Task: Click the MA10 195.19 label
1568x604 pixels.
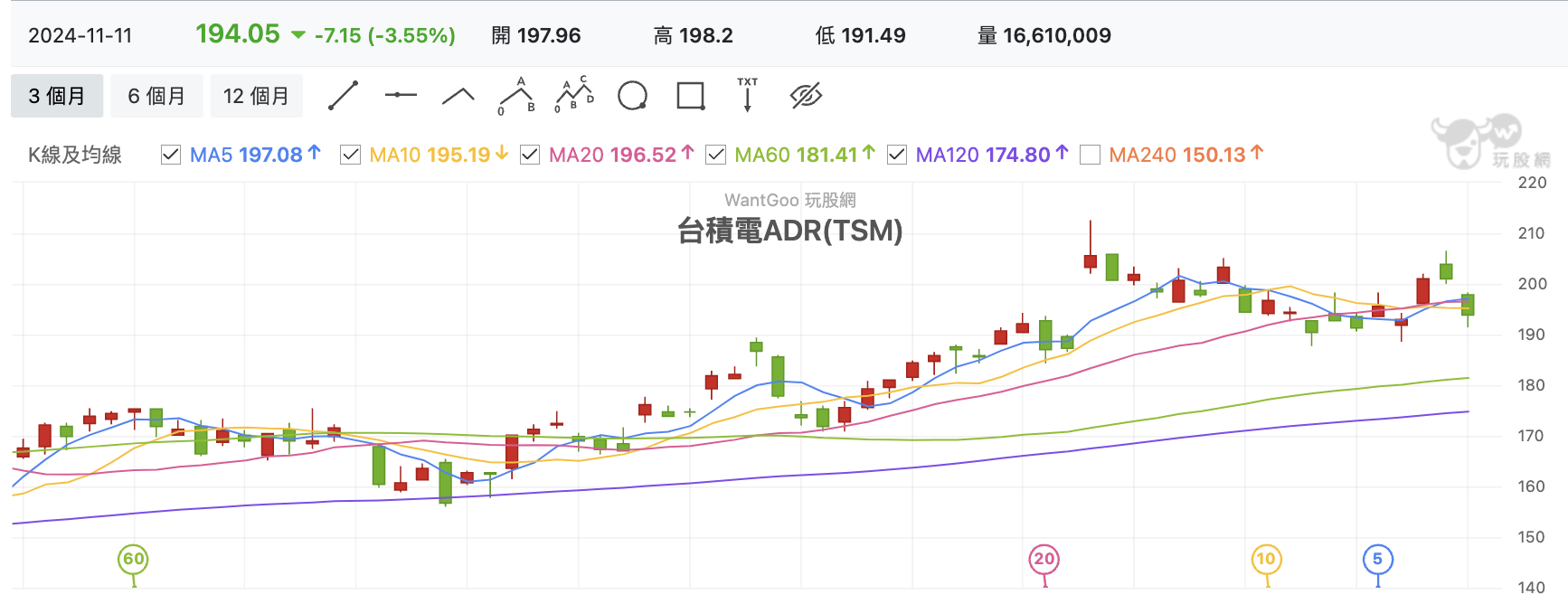Action: tap(439, 155)
